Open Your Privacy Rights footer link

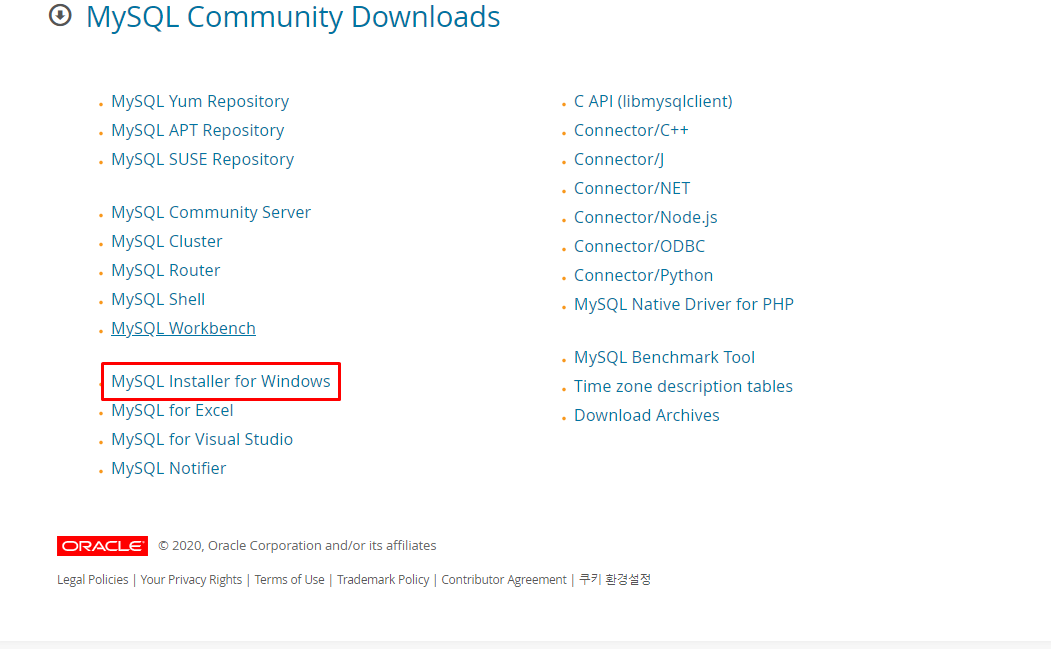(x=191, y=579)
